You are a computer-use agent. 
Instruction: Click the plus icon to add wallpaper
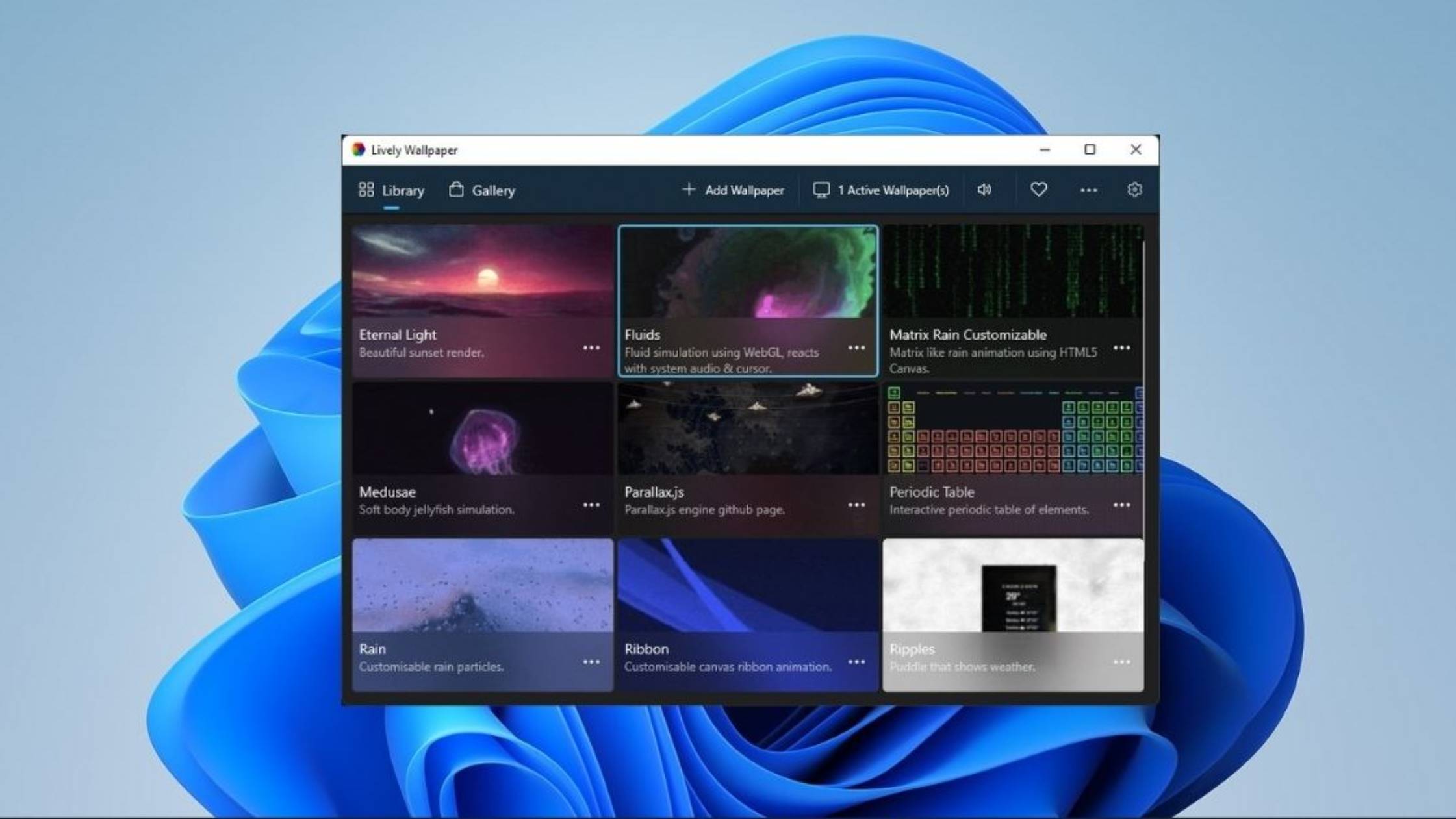tap(689, 190)
